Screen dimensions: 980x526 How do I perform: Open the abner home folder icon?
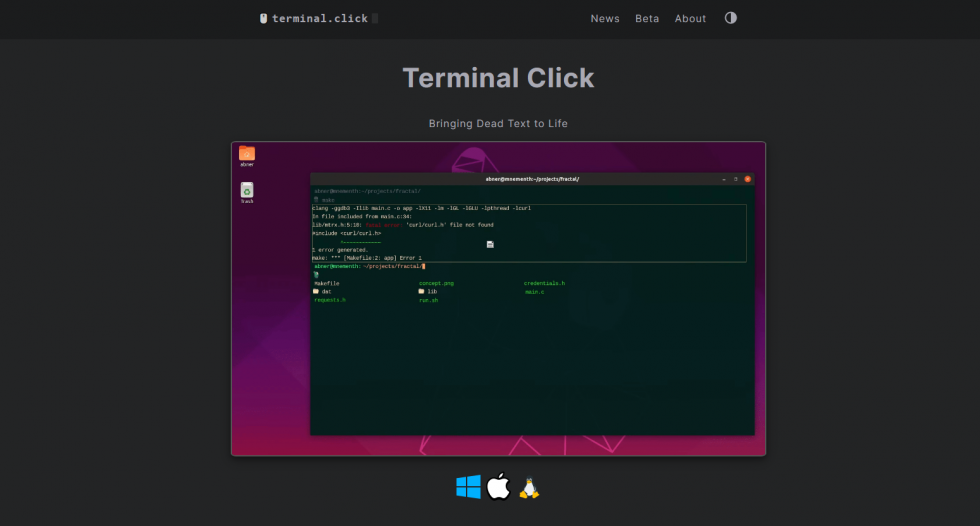247,154
